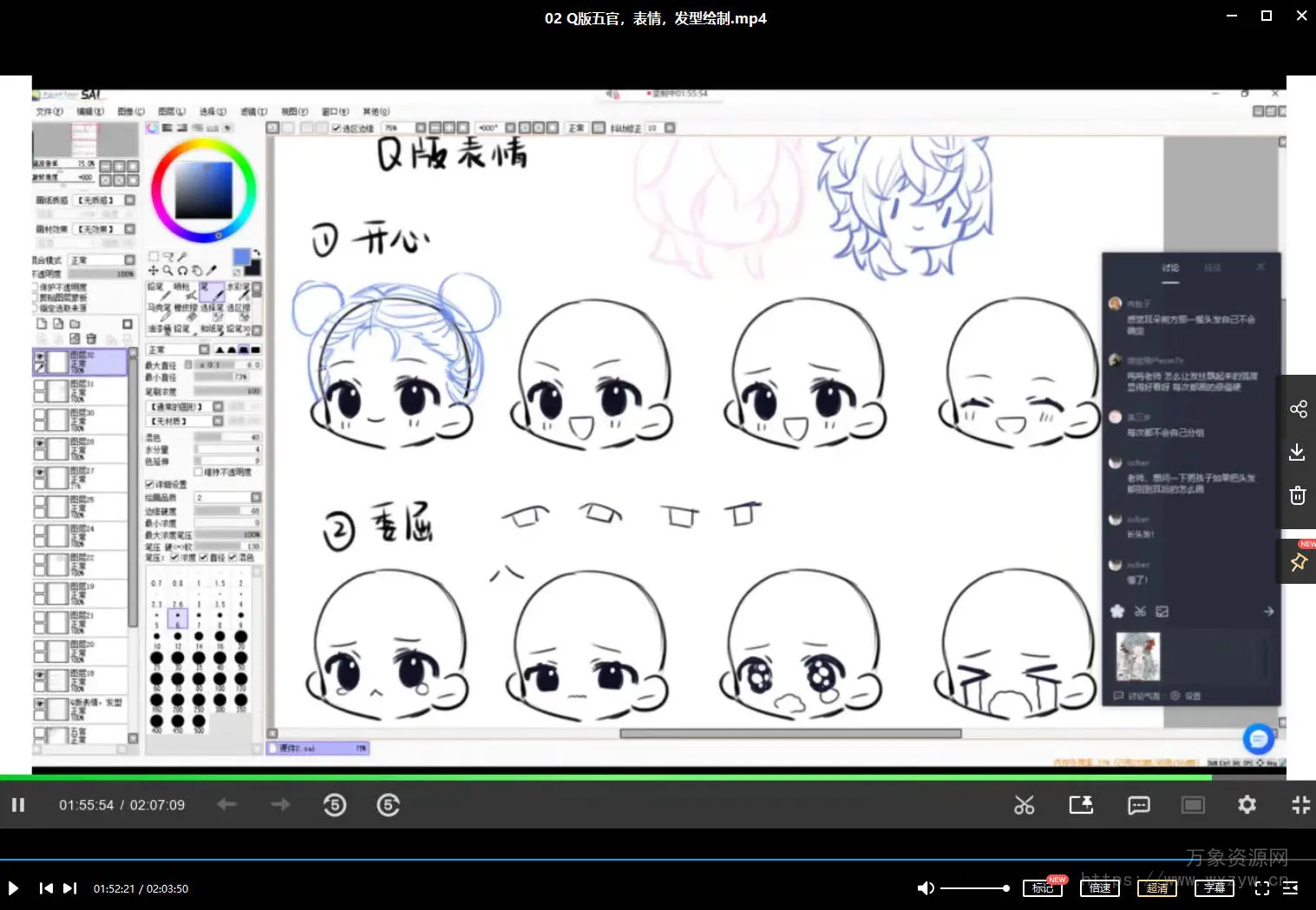Click the volume slider track

coord(972,888)
